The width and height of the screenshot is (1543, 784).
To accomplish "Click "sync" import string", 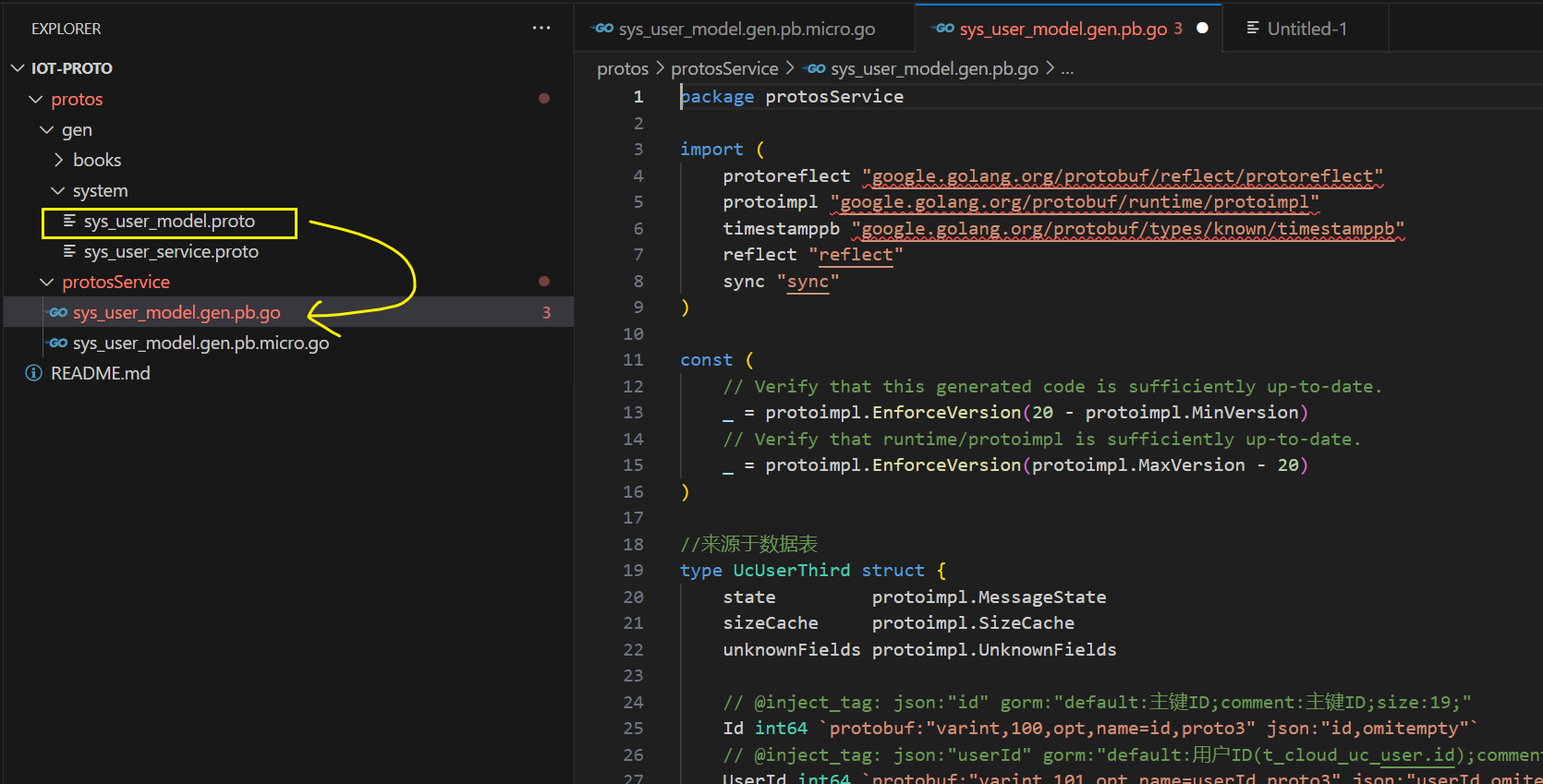I will coord(808,281).
